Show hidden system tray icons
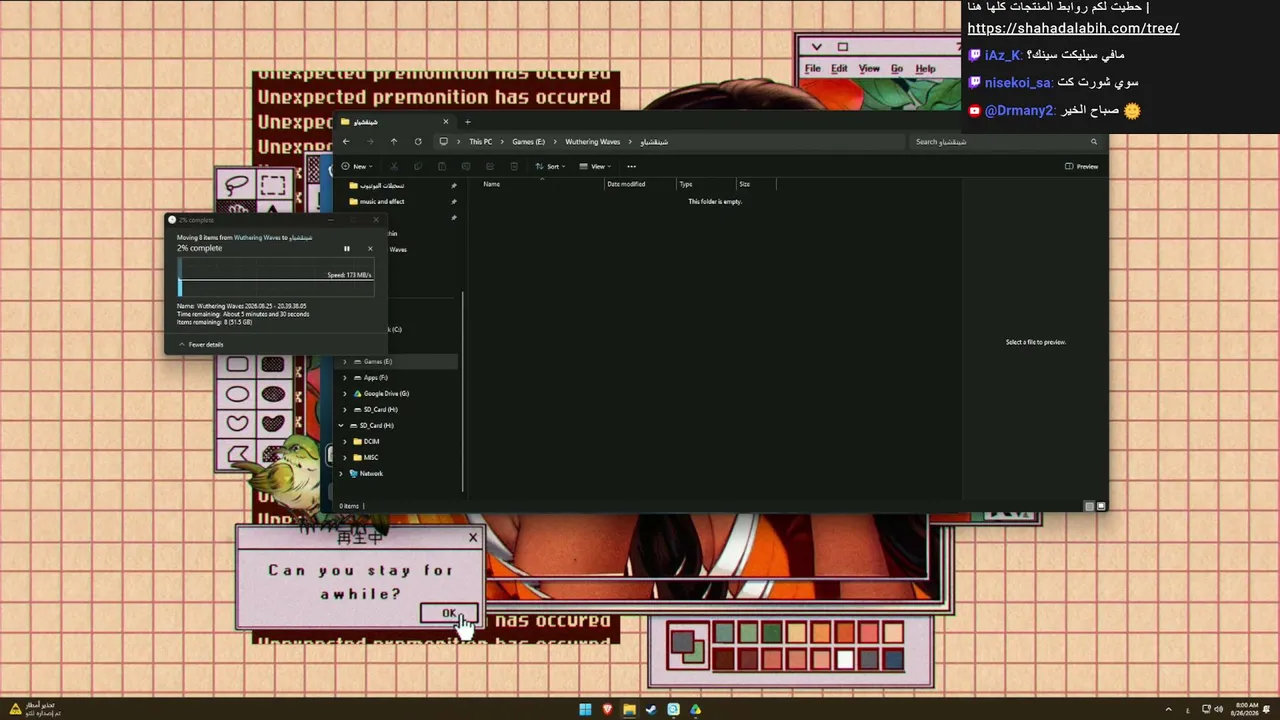The width and height of the screenshot is (1280, 720). [x=1168, y=710]
